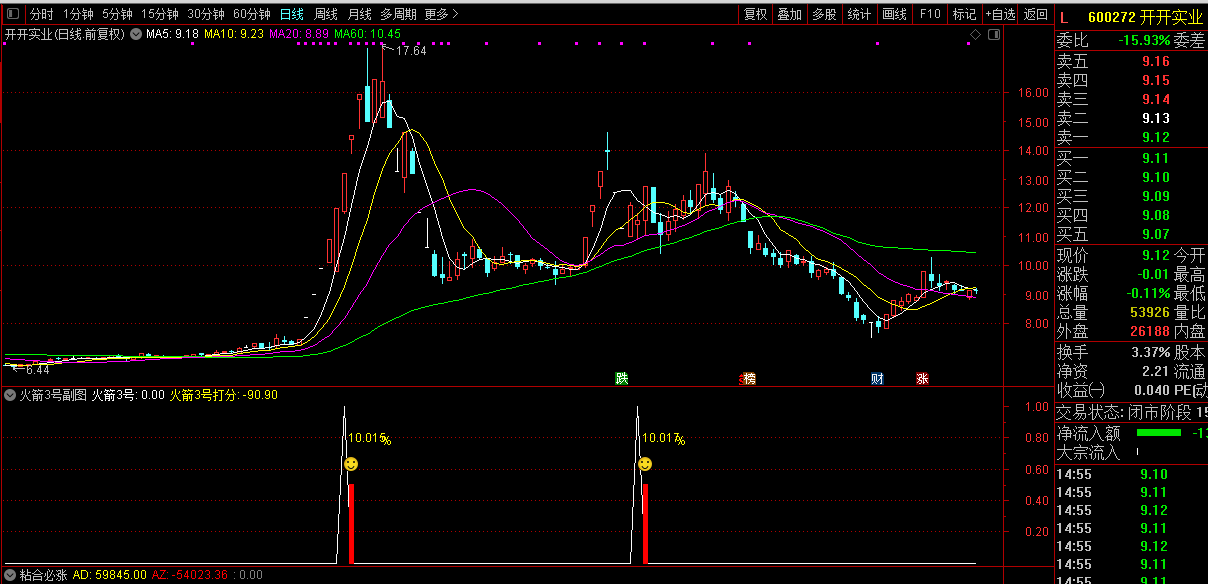Click the 17.64 peak price label
Viewport: 1208px width, 584px height.
point(410,51)
